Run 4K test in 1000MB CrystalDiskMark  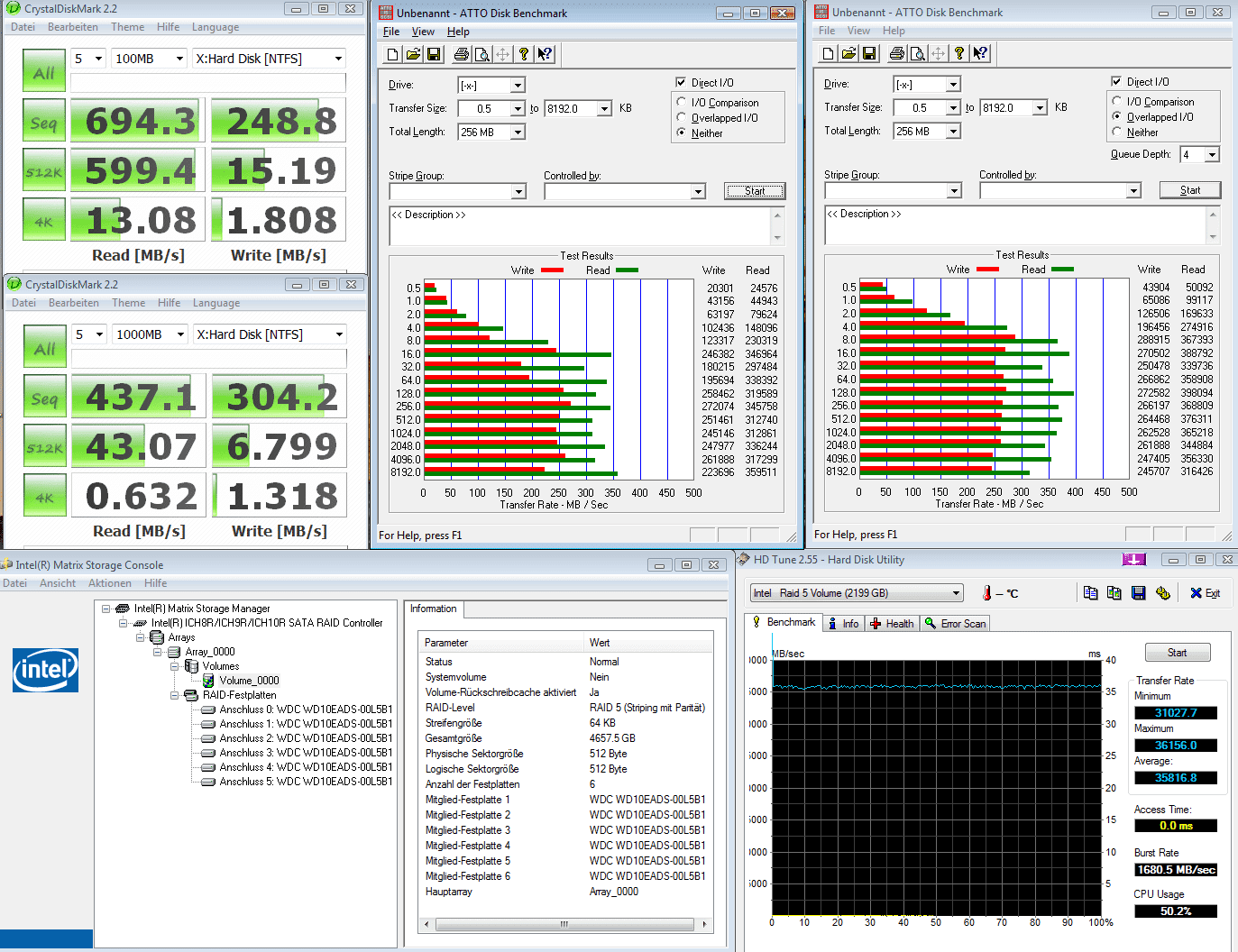(x=45, y=497)
